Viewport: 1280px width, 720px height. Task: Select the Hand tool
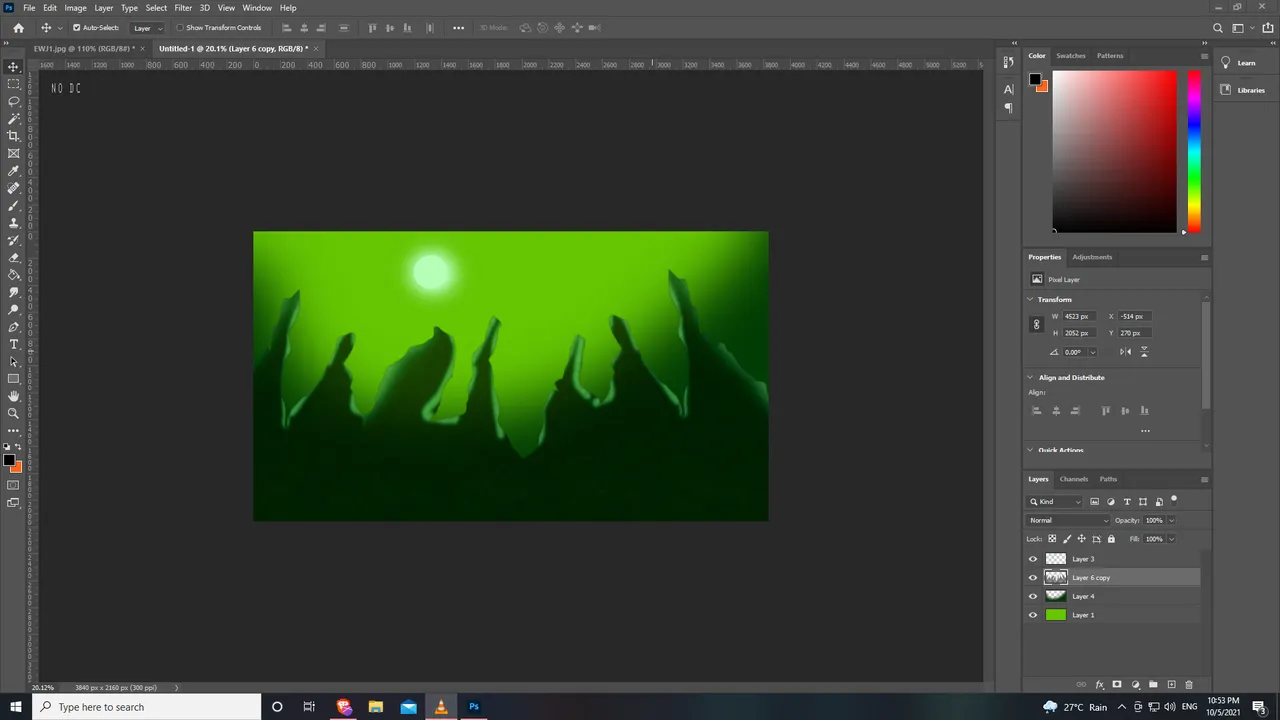point(13,396)
